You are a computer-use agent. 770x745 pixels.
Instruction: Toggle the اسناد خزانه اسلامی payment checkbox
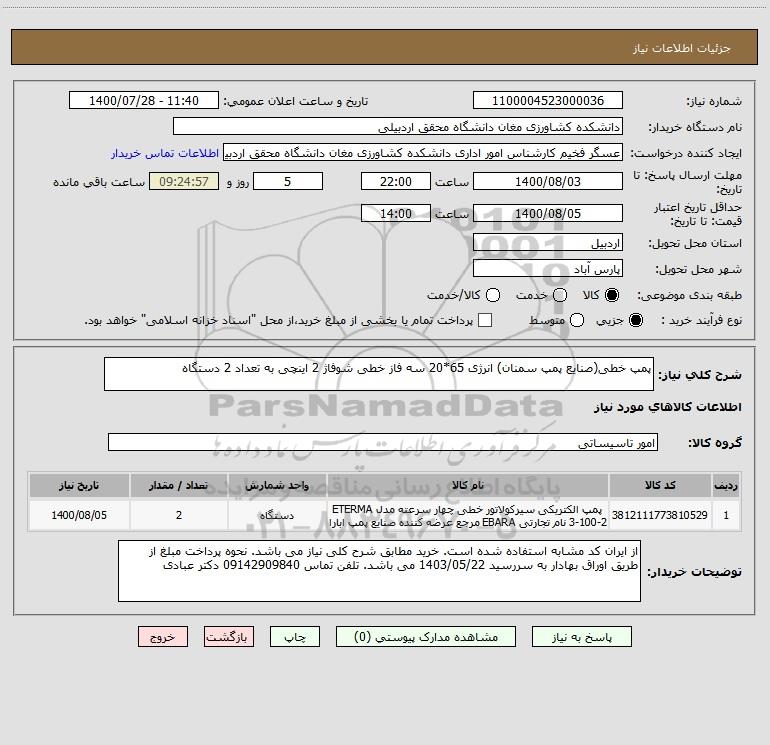485,320
